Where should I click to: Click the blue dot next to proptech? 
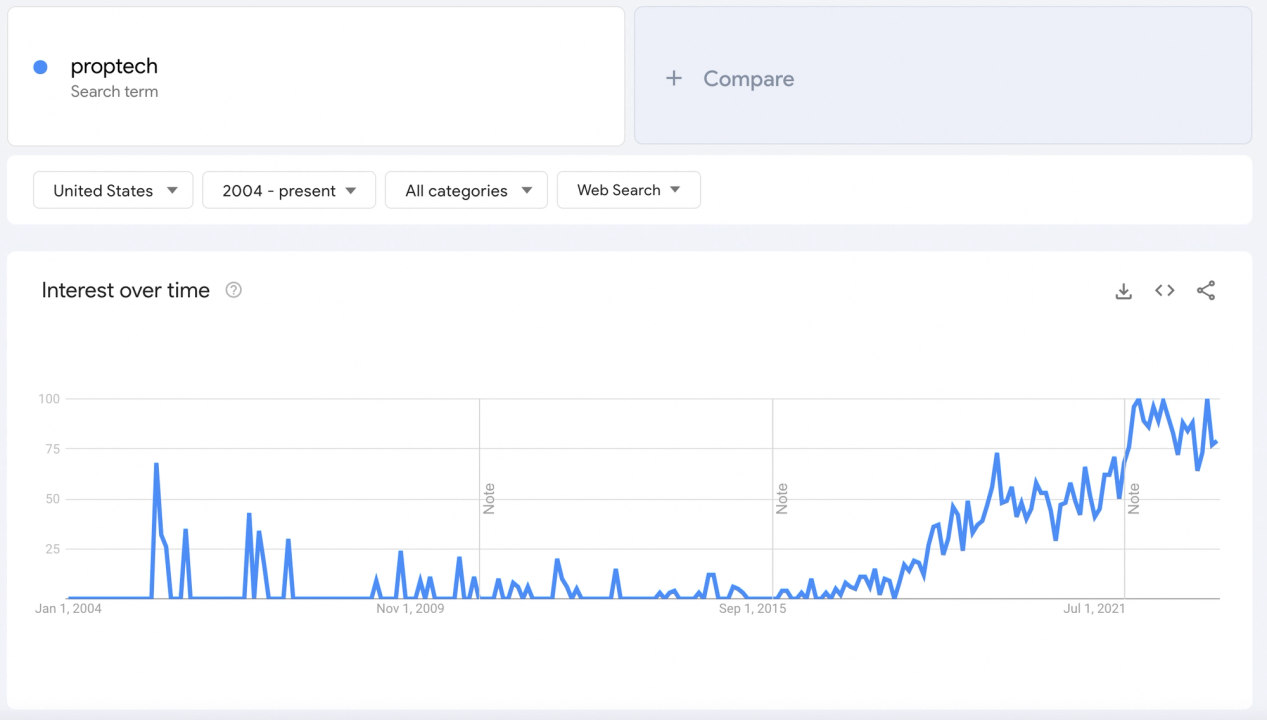coord(40,67)
